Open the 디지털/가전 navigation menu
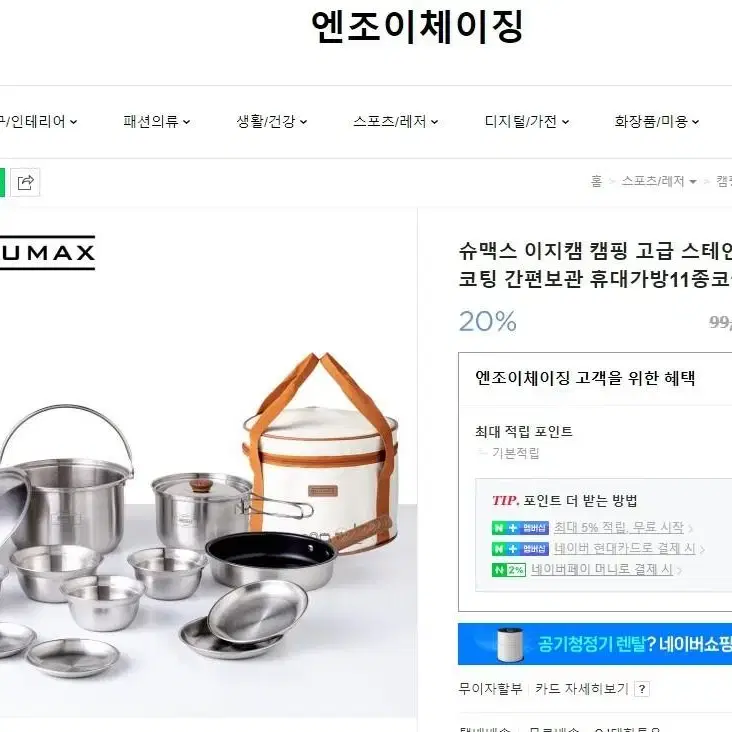The width and height of the screenshot is (732, 732). click(x=527, y=122)
